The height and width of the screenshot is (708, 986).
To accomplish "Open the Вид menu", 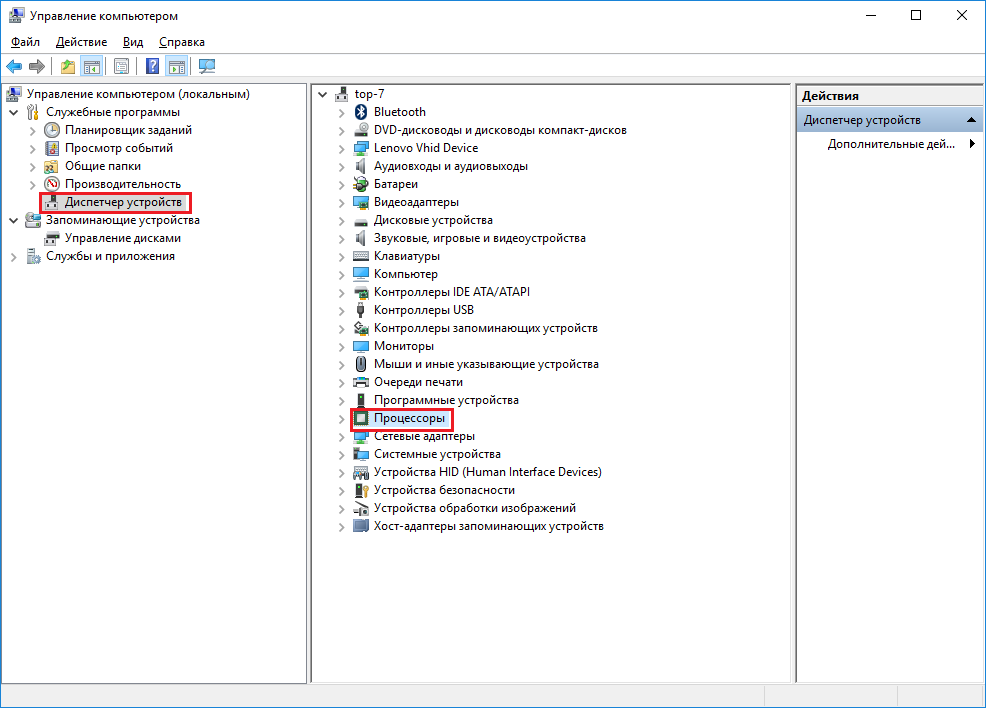I will 133,42.
